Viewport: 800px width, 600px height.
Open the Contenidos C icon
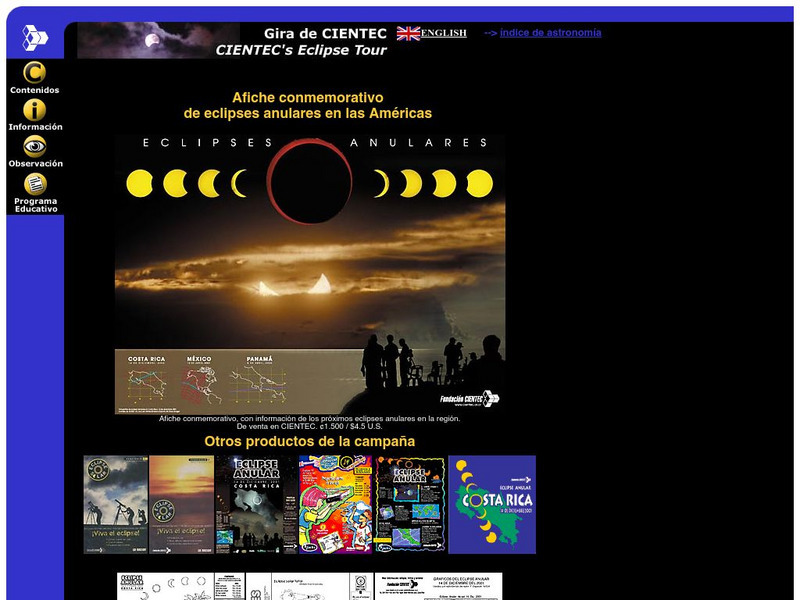coord(35,72)
